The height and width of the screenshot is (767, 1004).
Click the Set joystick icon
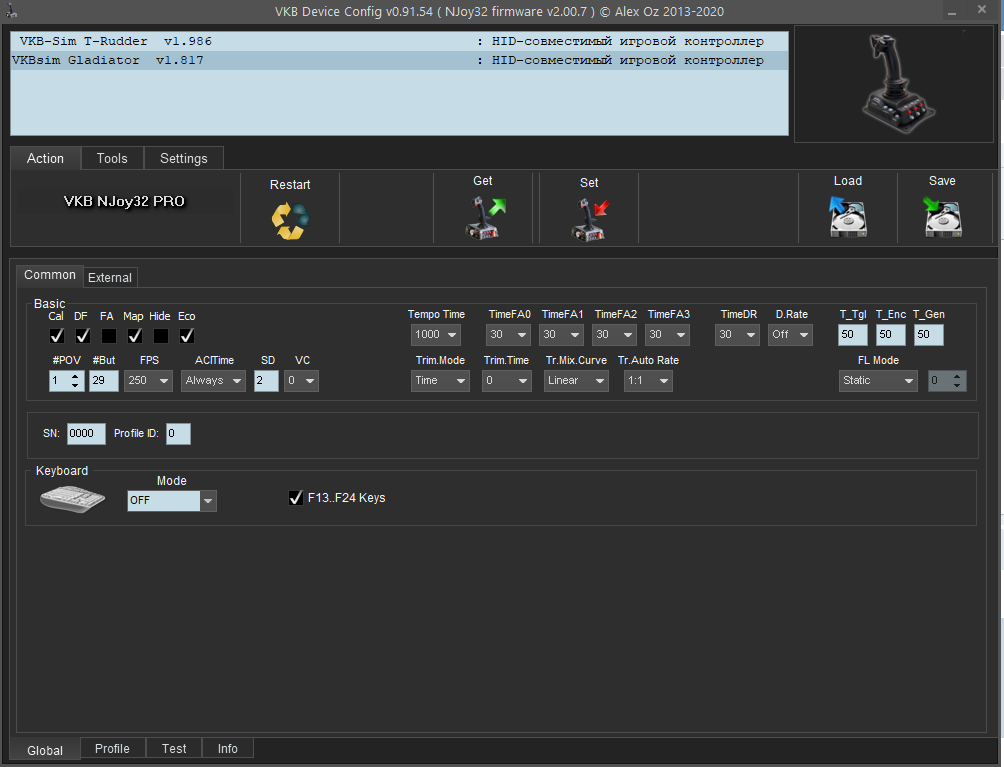click(589, 218)
